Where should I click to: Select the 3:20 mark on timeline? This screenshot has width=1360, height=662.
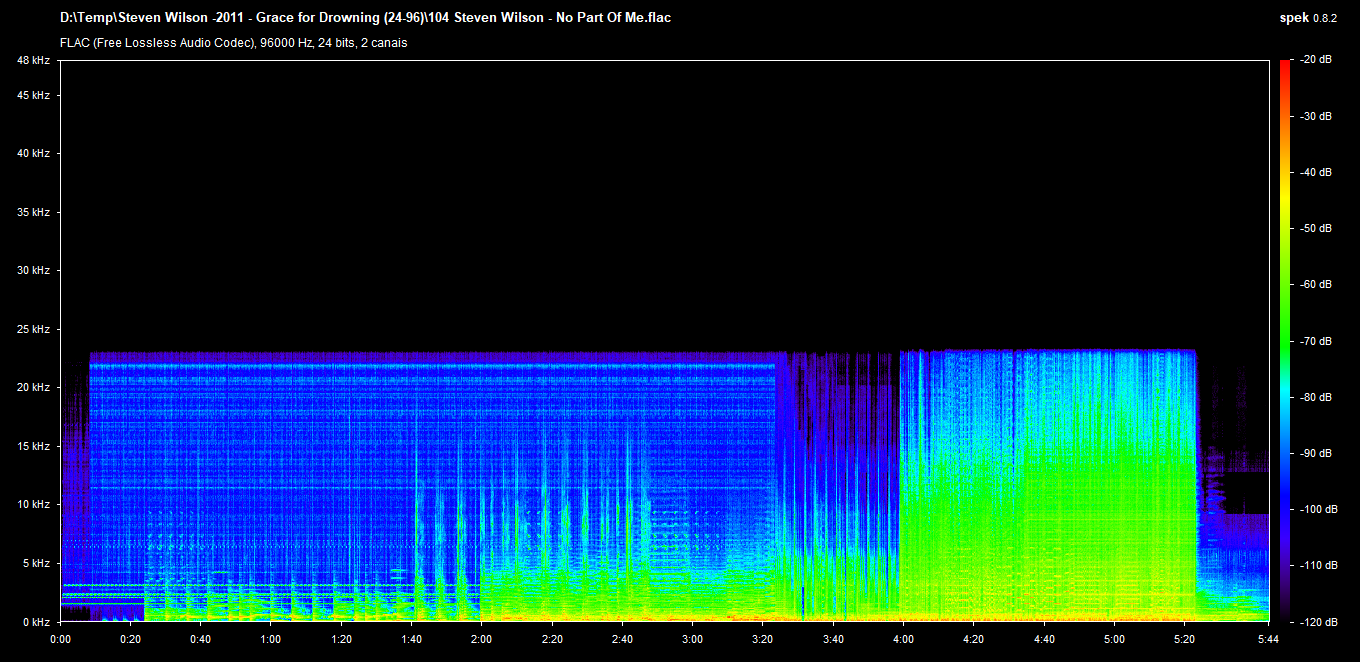point(762,639)
